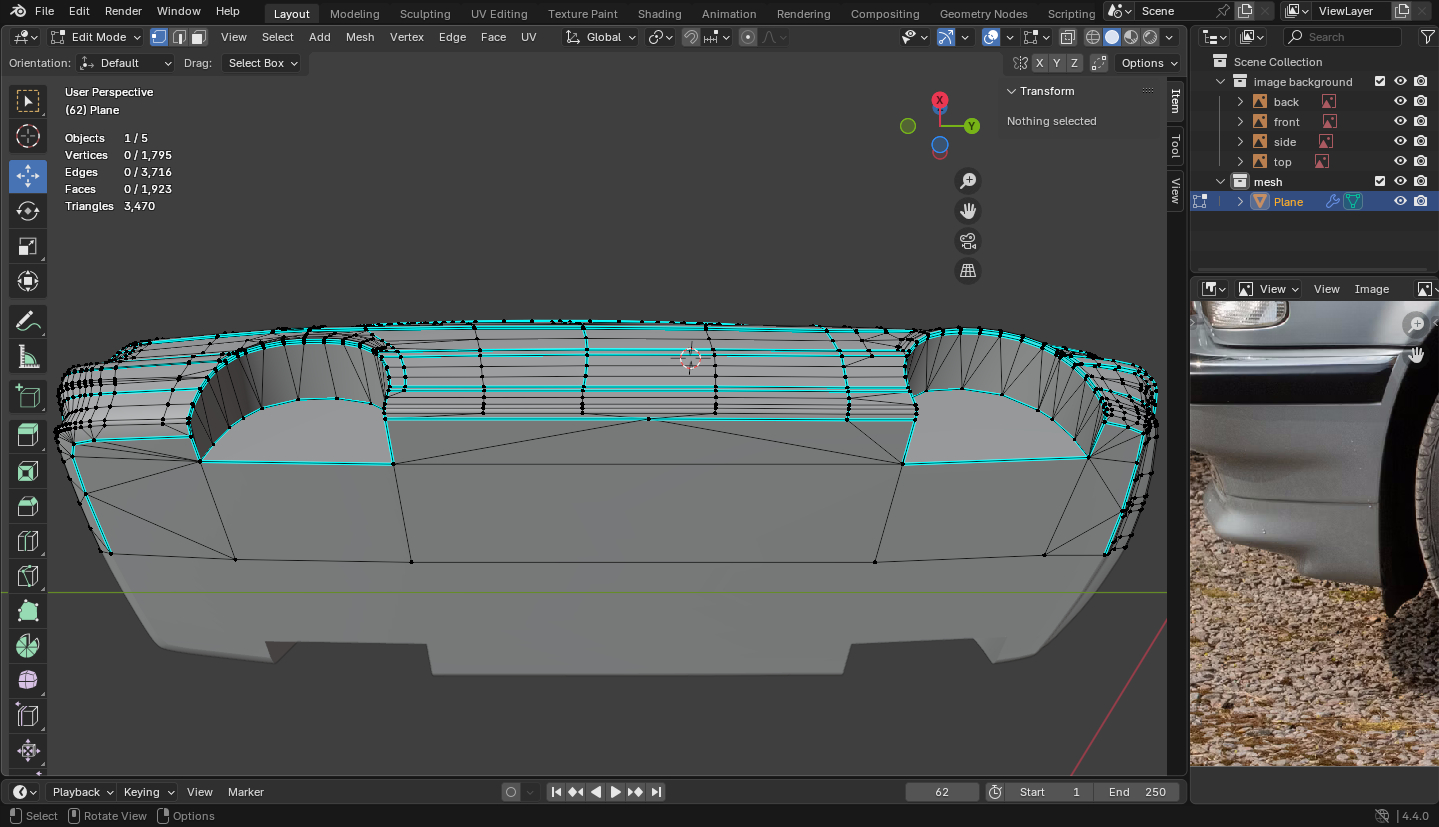The image size is (1439, 827).
Task: Hide the front image in viewport
Action: [1400, 122]
